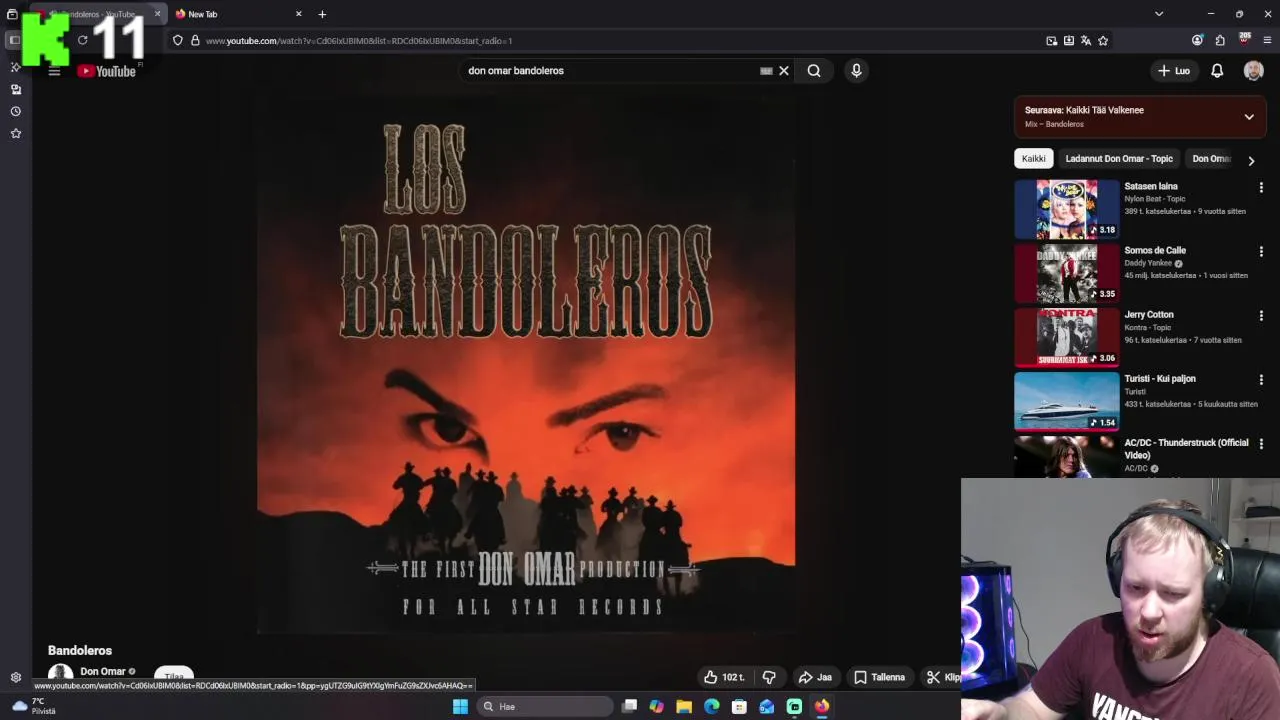Image resolution: width=1280 pixels, height=720 pixels.
Task: Open options menu for Jerry Cotton
Action: point(1261,315)
